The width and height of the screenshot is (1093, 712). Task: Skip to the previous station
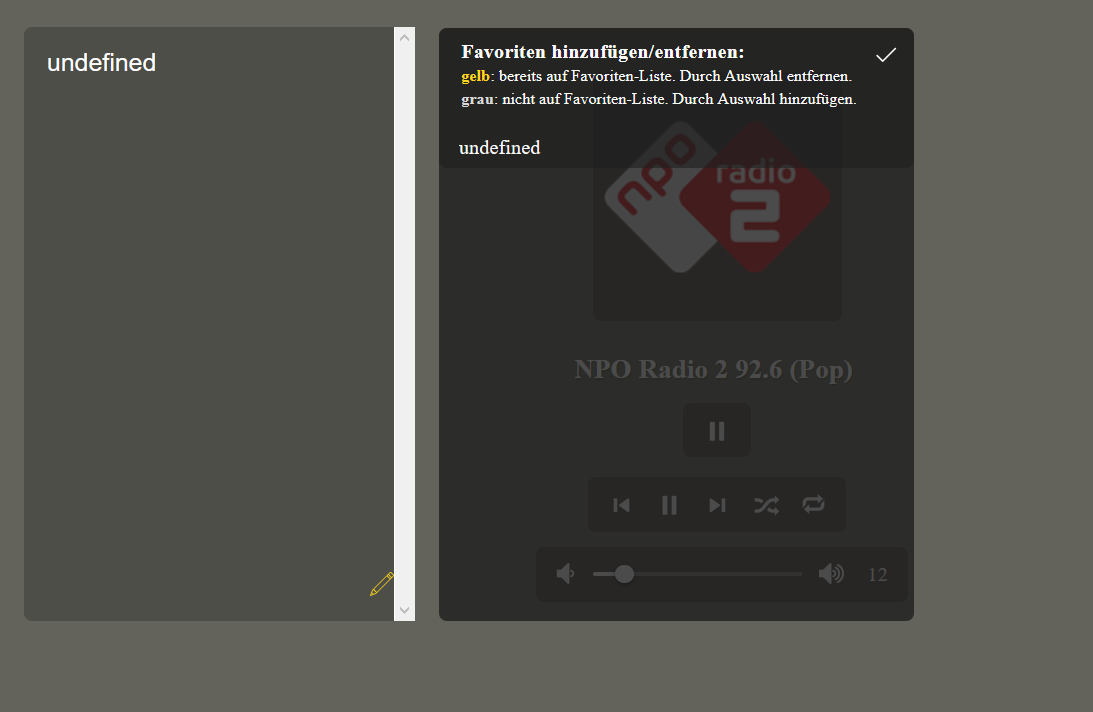(621, 505)
